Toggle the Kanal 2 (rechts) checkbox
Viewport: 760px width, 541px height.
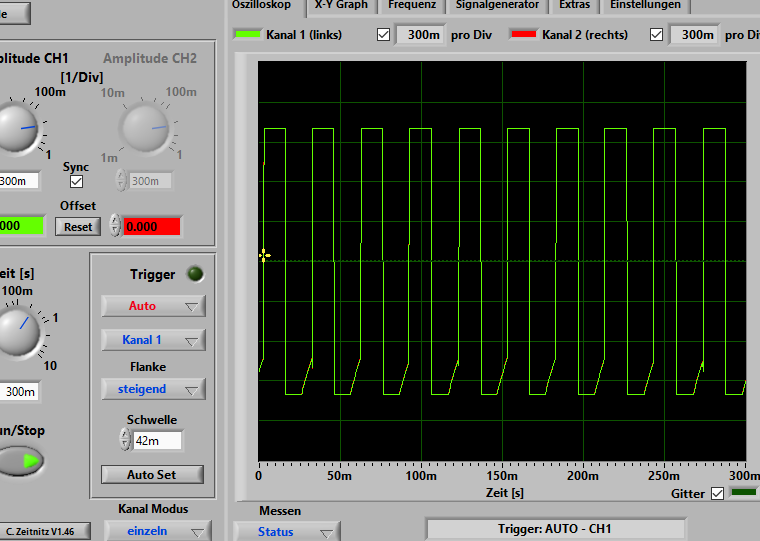pos(656,35)
